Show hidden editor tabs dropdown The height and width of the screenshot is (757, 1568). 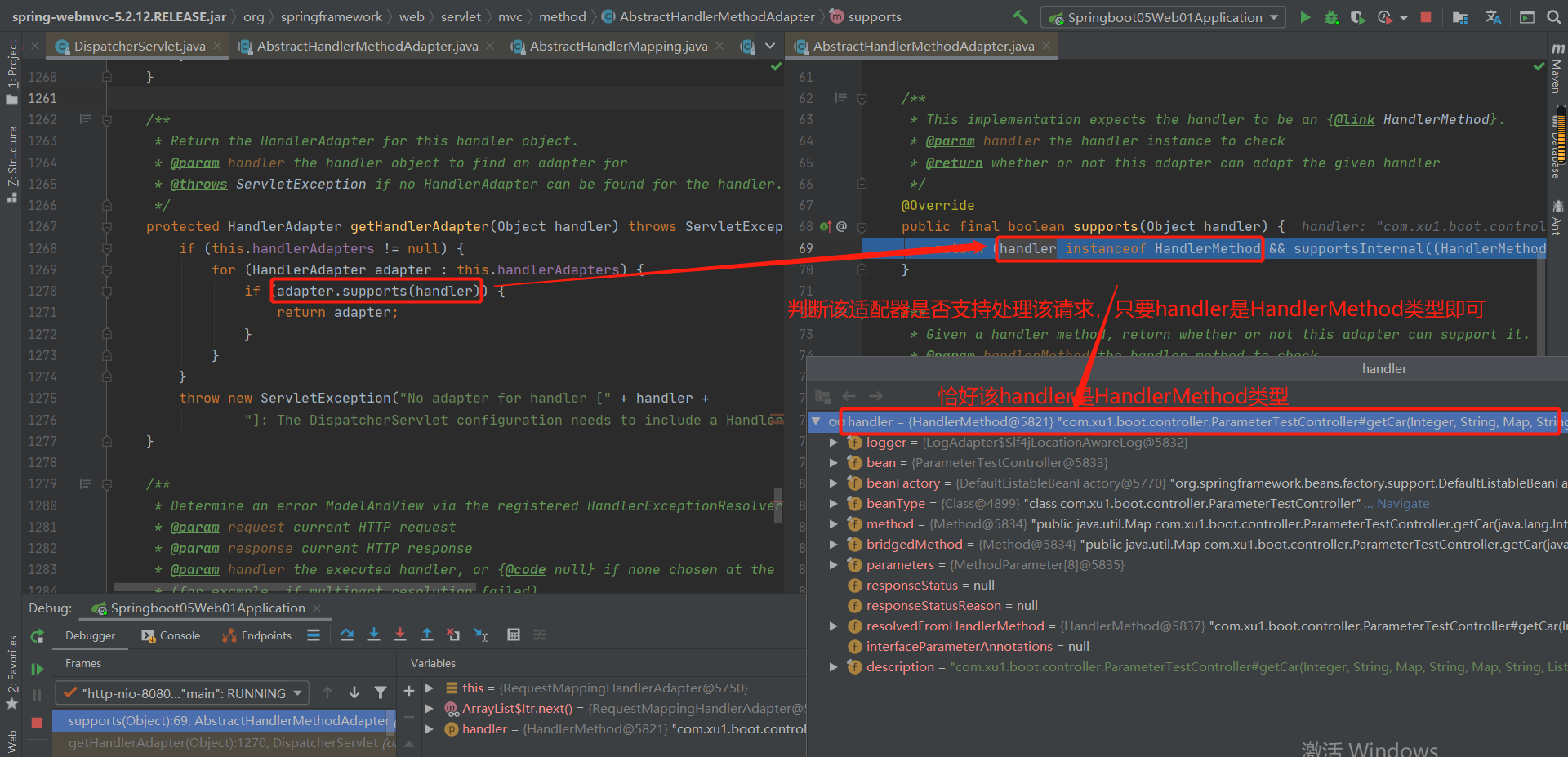(x=770, y=46)
